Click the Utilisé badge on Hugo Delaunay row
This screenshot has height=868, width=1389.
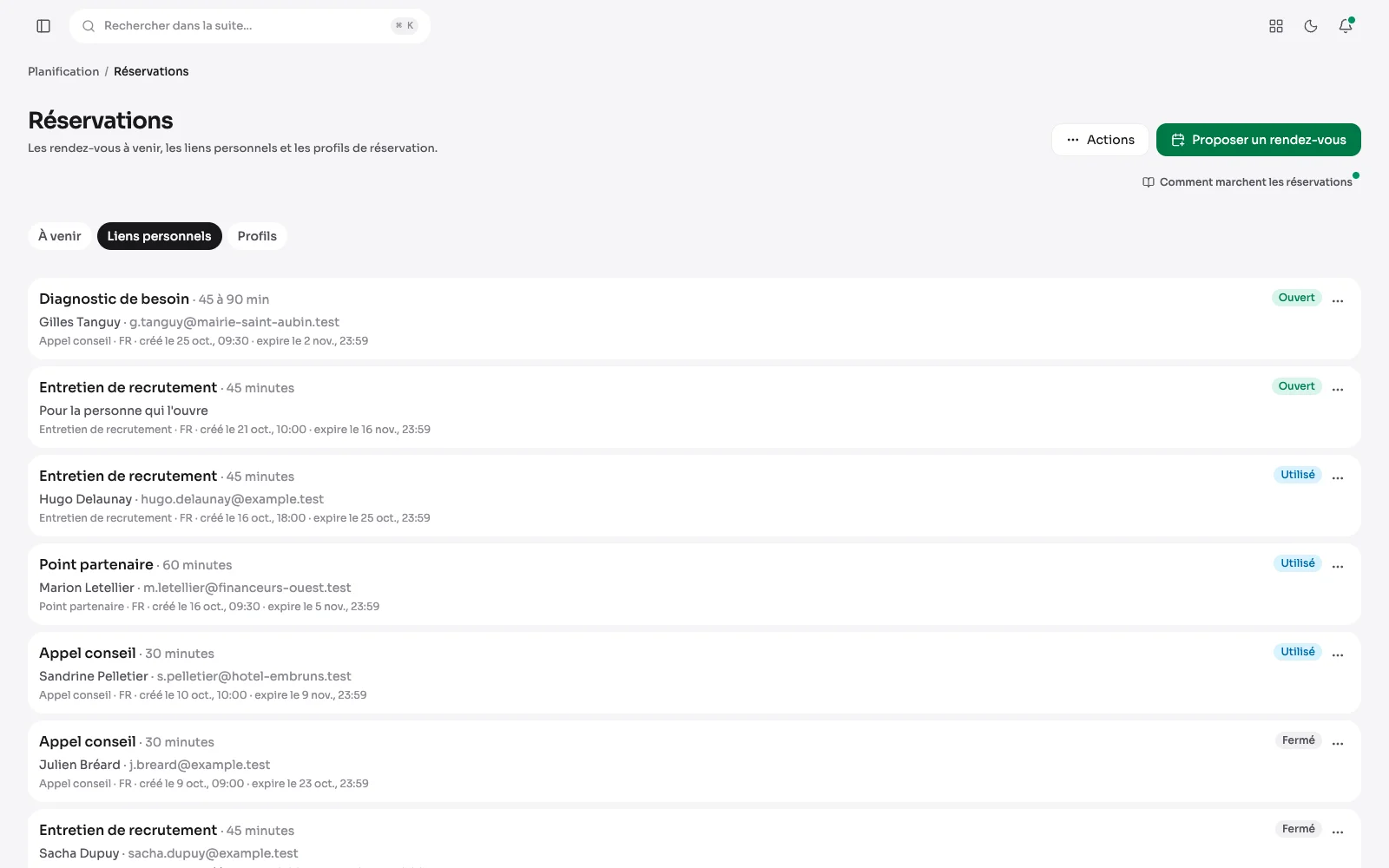click(x=1297, y=475)
